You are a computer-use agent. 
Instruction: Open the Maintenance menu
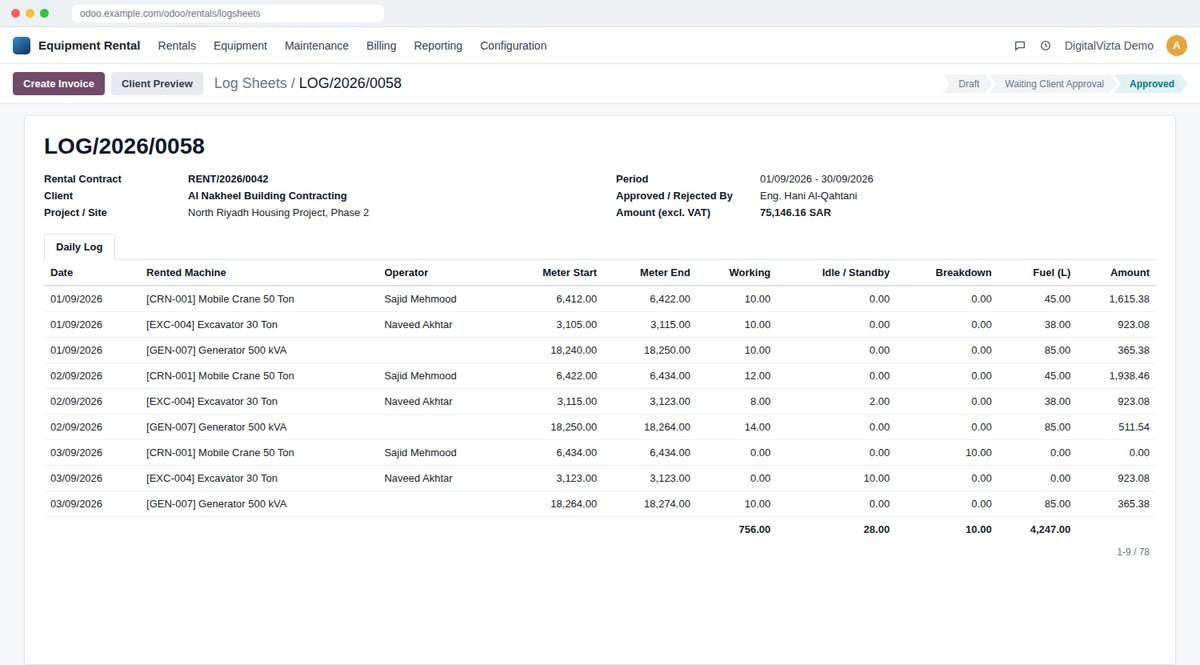coord(317,46)
